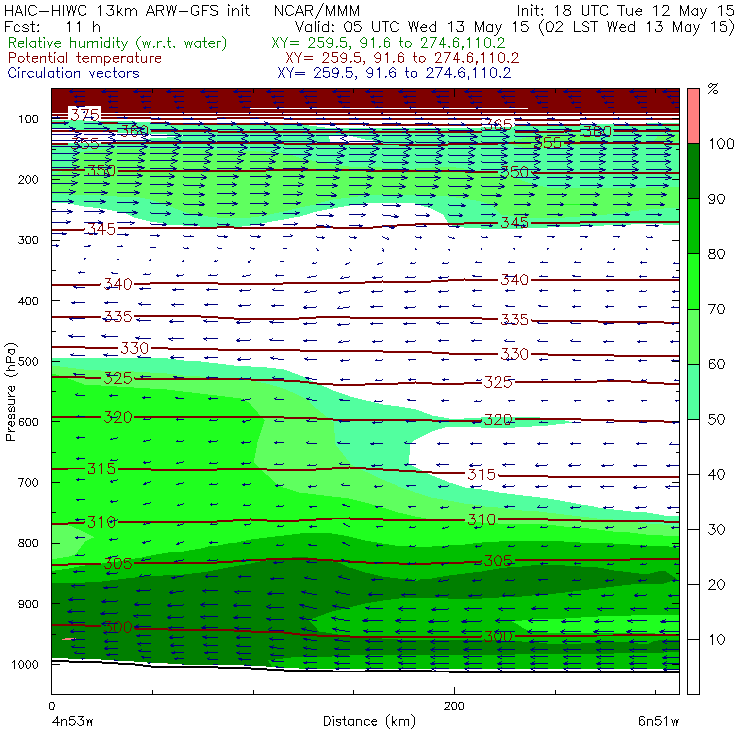Click the '(02 LST Wed 13 May 15)' text
Image resolution: width=740 pixels, height=740 pixels.
click(637, 26)
